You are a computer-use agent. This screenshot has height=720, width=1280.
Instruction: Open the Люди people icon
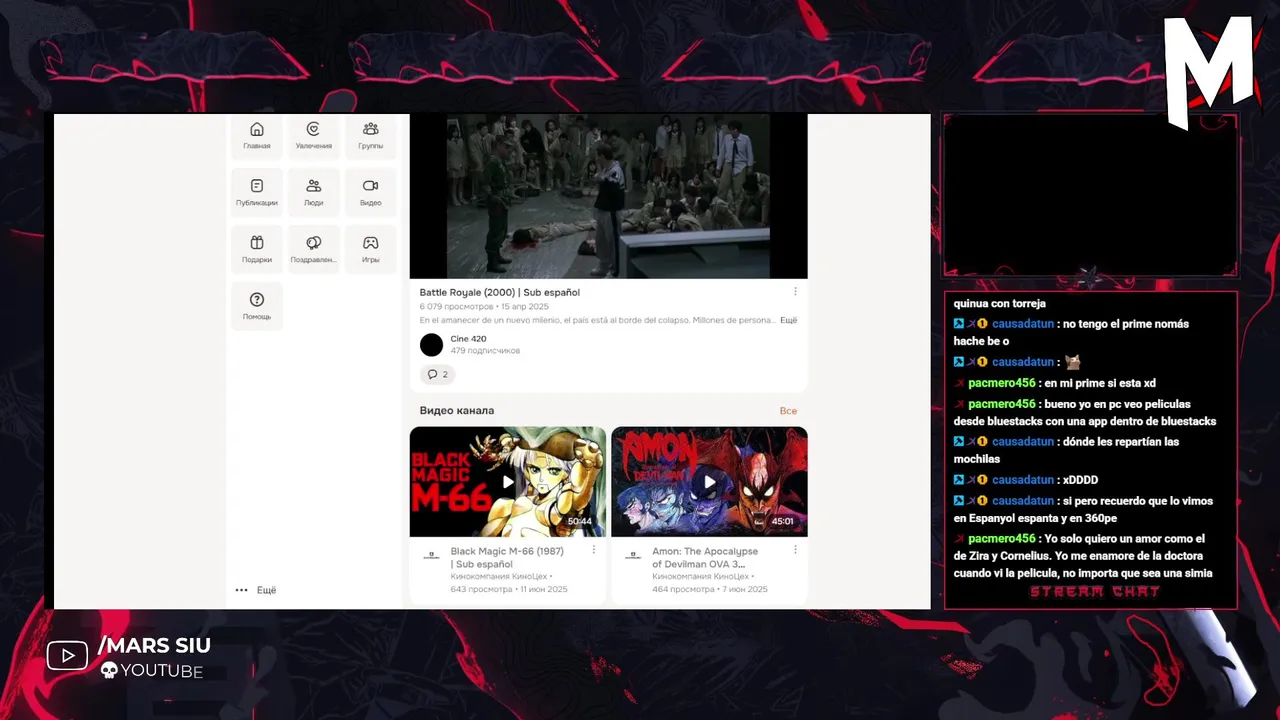click(x=314, y=193)
